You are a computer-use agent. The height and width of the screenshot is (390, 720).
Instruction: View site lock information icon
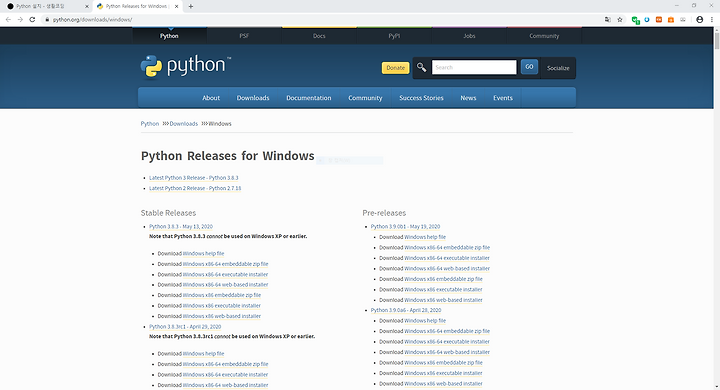(x=47, y=19)
